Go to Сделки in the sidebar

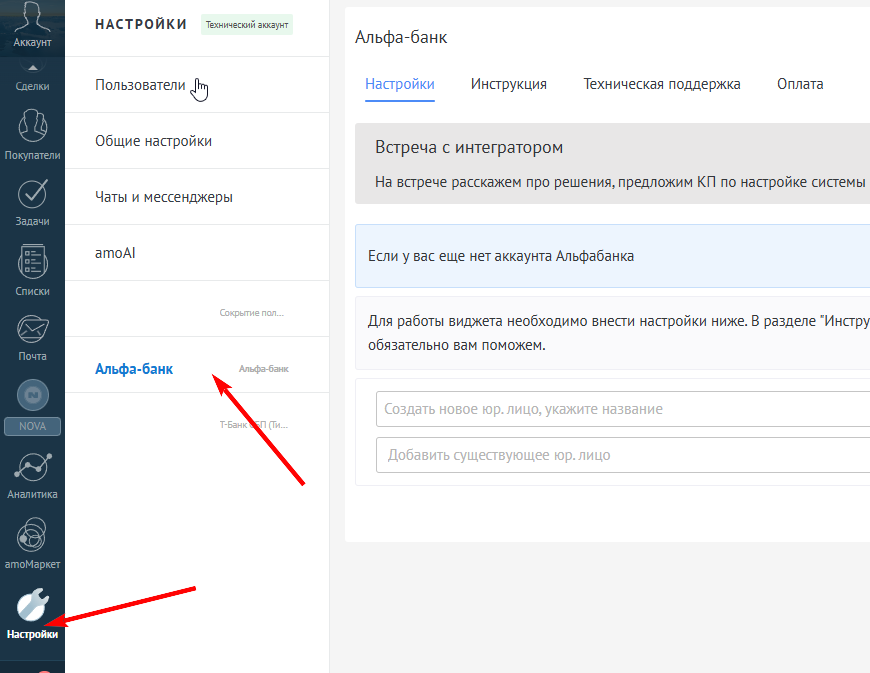pos(32,78)
